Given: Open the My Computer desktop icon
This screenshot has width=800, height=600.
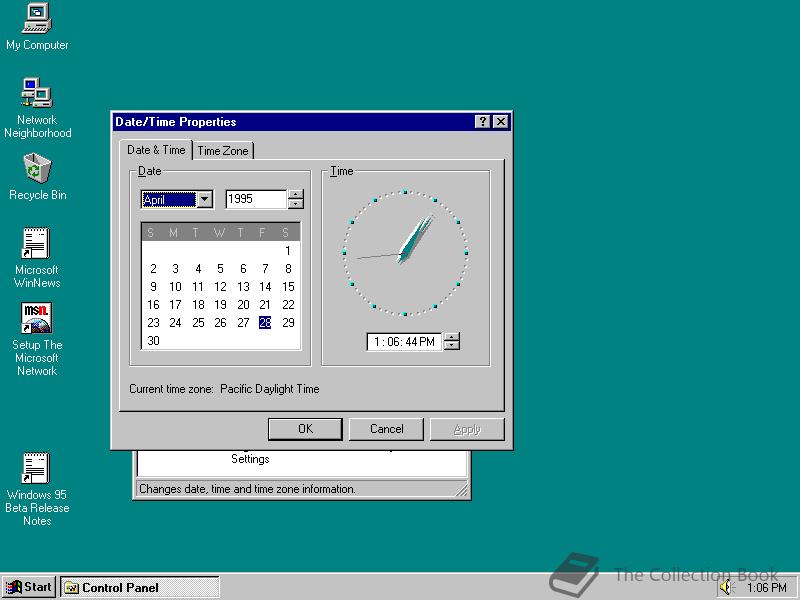Looking at the screenshot, I should pos(37,27).
